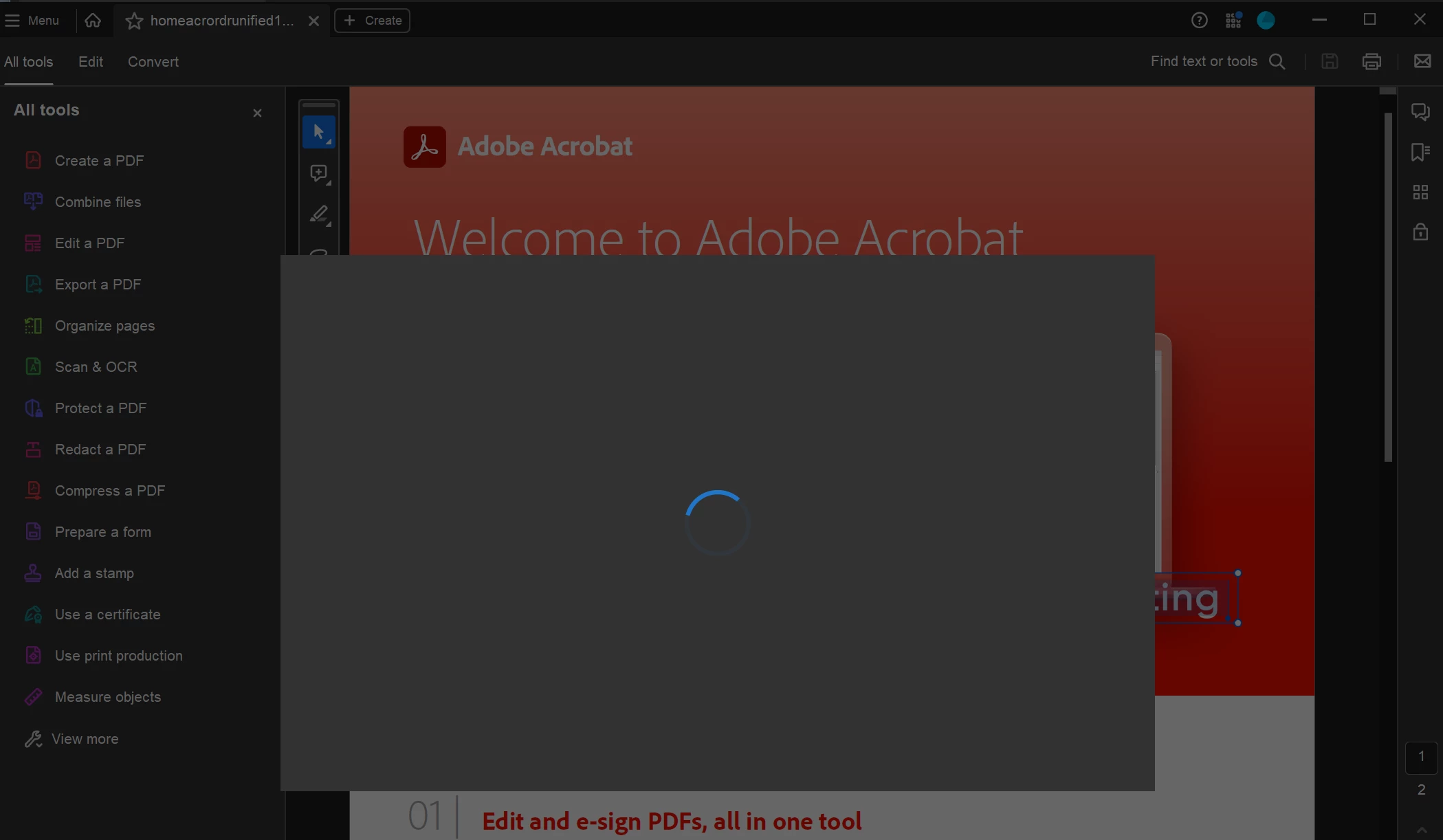Open Compress a PDF tool
Viewport: 1443px width, 840px height.
pyautogui.click(x=109, y=491)
